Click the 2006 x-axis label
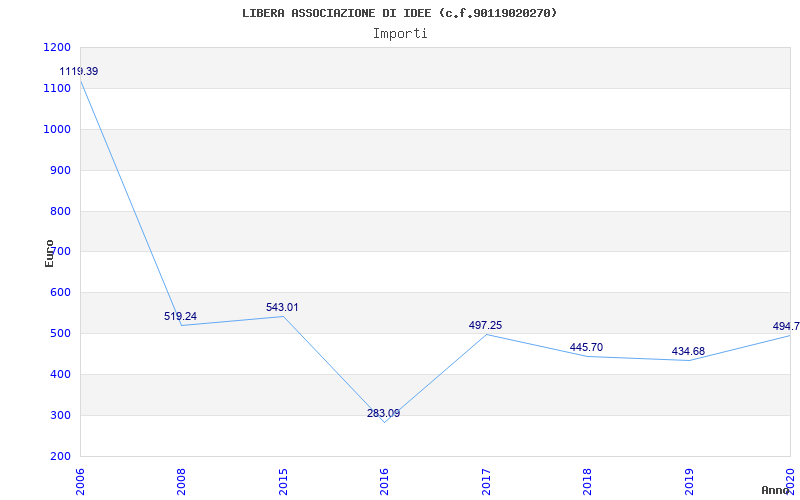The width and height of the screenshot is (800, 500). point(81,482)
